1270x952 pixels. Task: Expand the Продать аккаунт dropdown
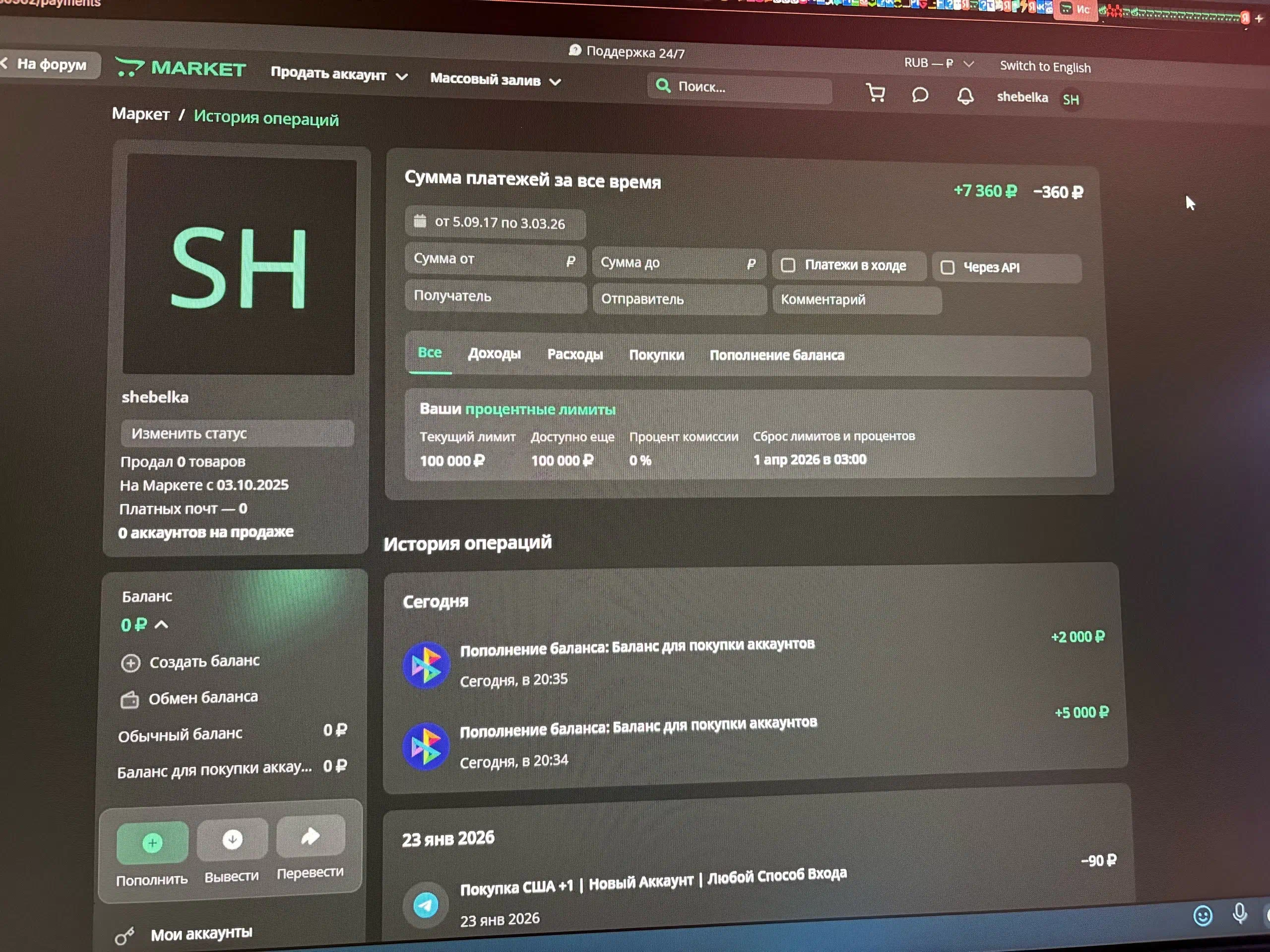[x=339, y=74]
